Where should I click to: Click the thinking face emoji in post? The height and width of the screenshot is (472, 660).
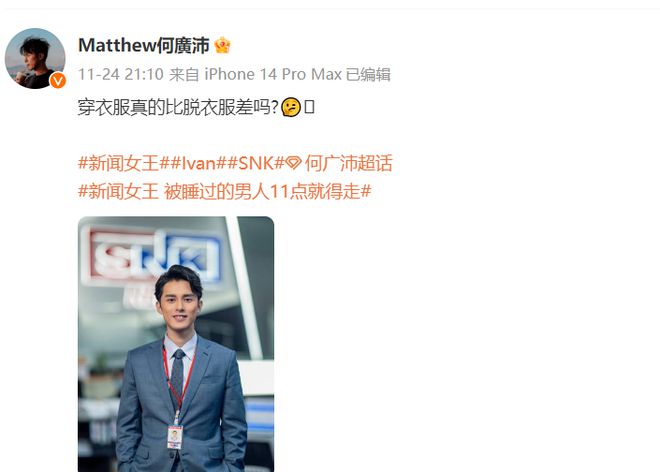[291, 107]
